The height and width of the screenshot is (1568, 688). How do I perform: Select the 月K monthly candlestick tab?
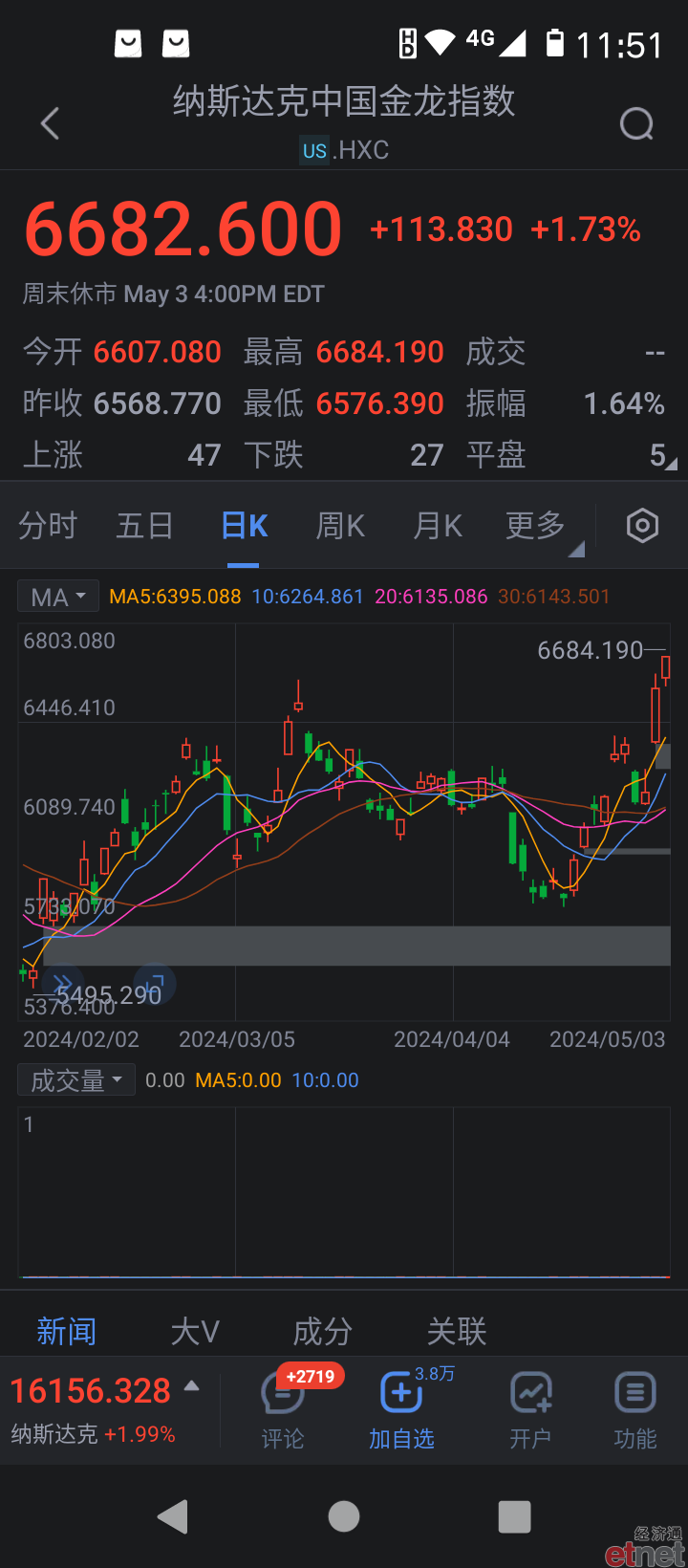pos(439,526)
